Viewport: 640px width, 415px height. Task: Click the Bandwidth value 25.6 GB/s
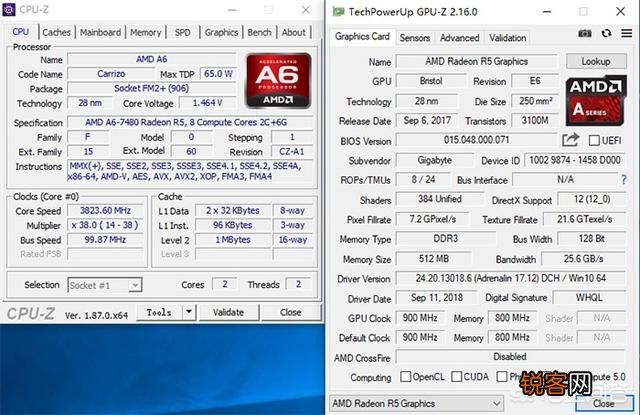pos(584,258)
